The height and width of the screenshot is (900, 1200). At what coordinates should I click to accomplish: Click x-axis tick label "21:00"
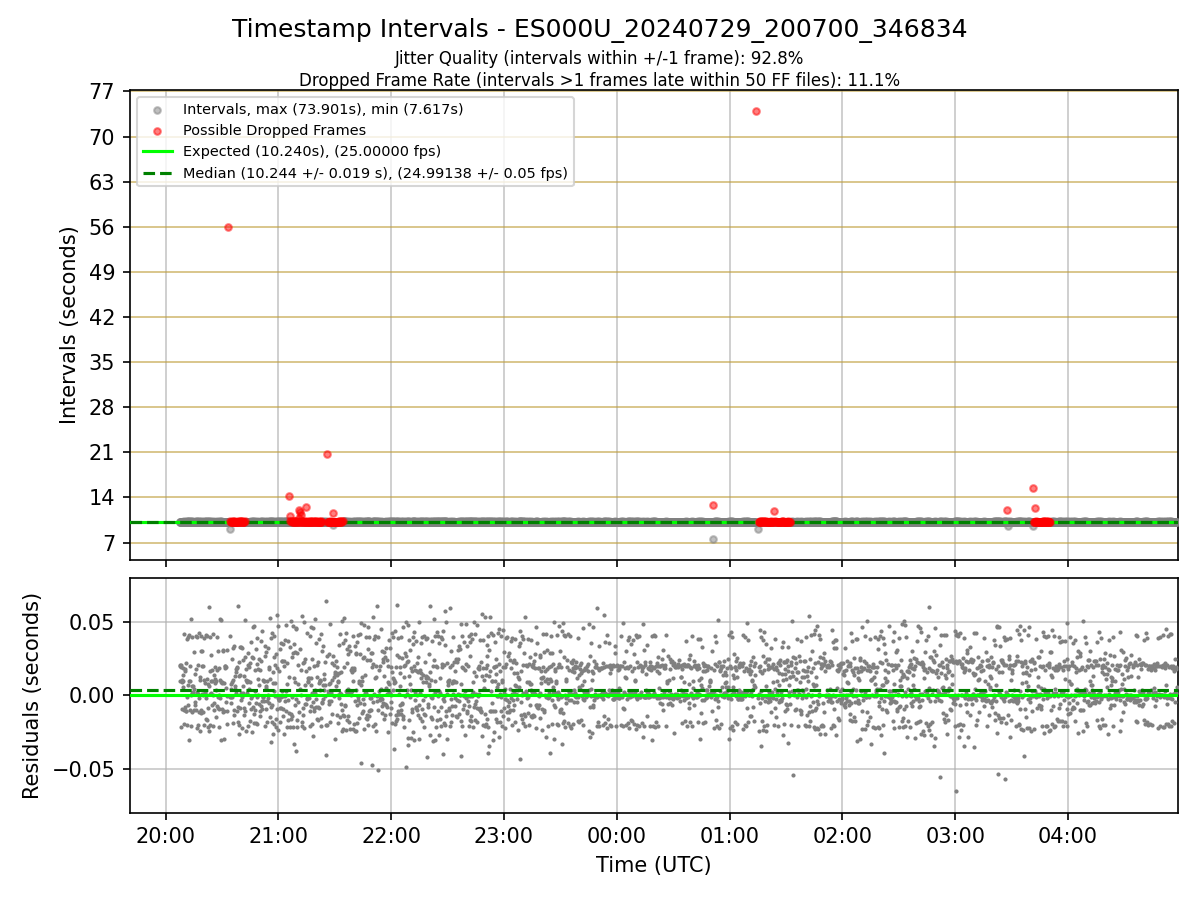278,834
